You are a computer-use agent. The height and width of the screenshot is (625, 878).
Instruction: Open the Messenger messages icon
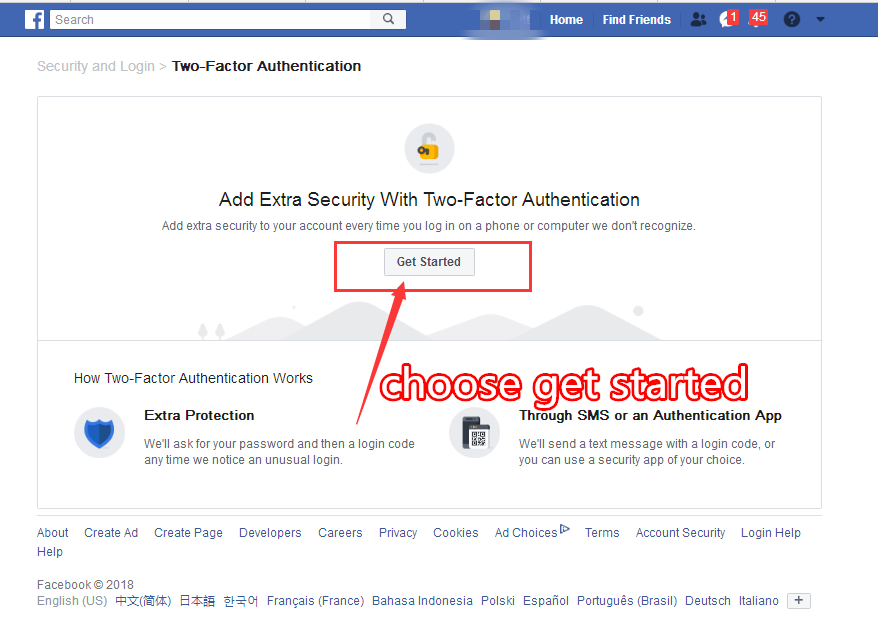(x=727, y=20)
